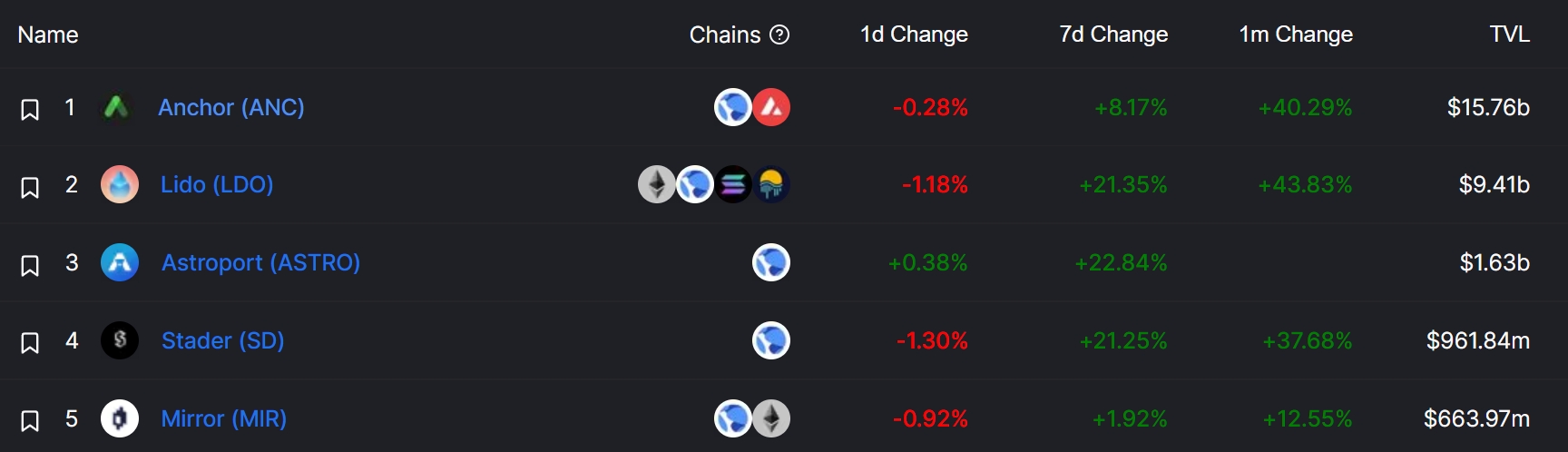Toggle bookmark on Stader (SD)
Image resolution: width=1568 pixels, height=452 pixels.
click(30, 343)
